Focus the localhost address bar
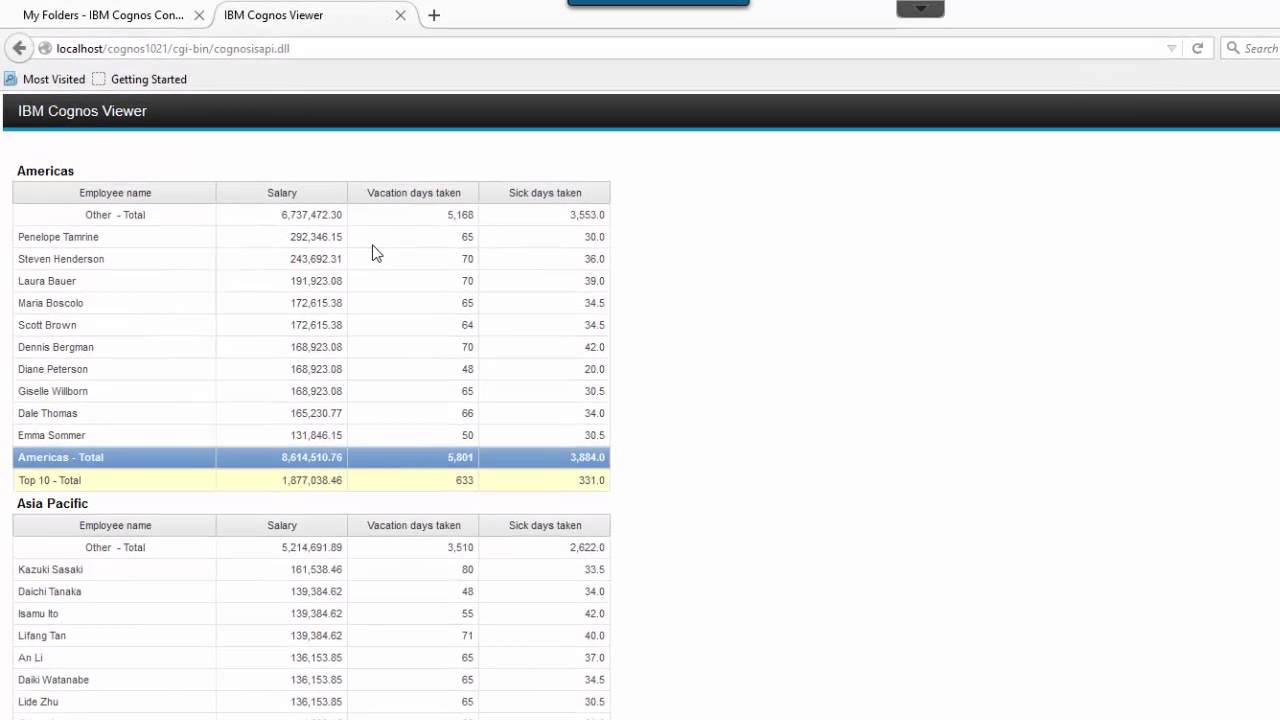The width and height of the screenshot is (1280, 720). tap(600, 48)
